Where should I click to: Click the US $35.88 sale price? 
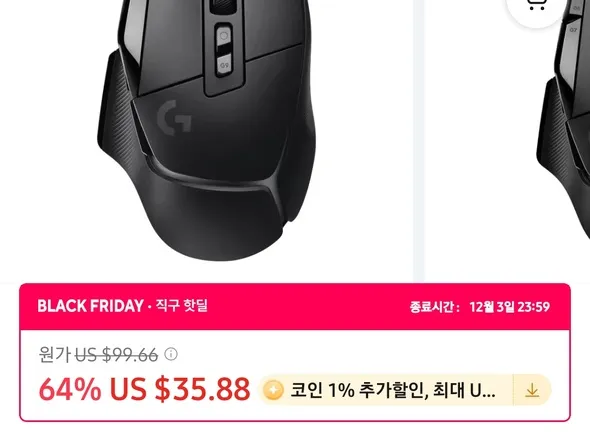180,389
